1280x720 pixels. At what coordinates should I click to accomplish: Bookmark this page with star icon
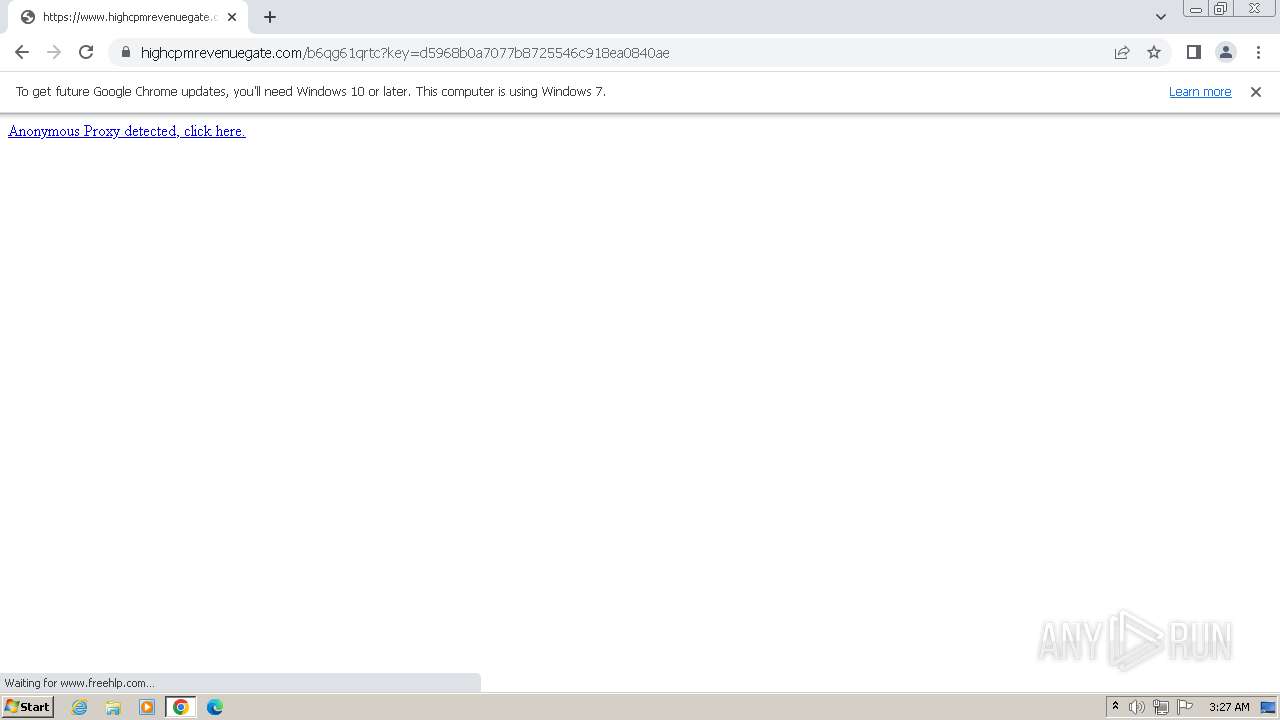pos(1154,52)
